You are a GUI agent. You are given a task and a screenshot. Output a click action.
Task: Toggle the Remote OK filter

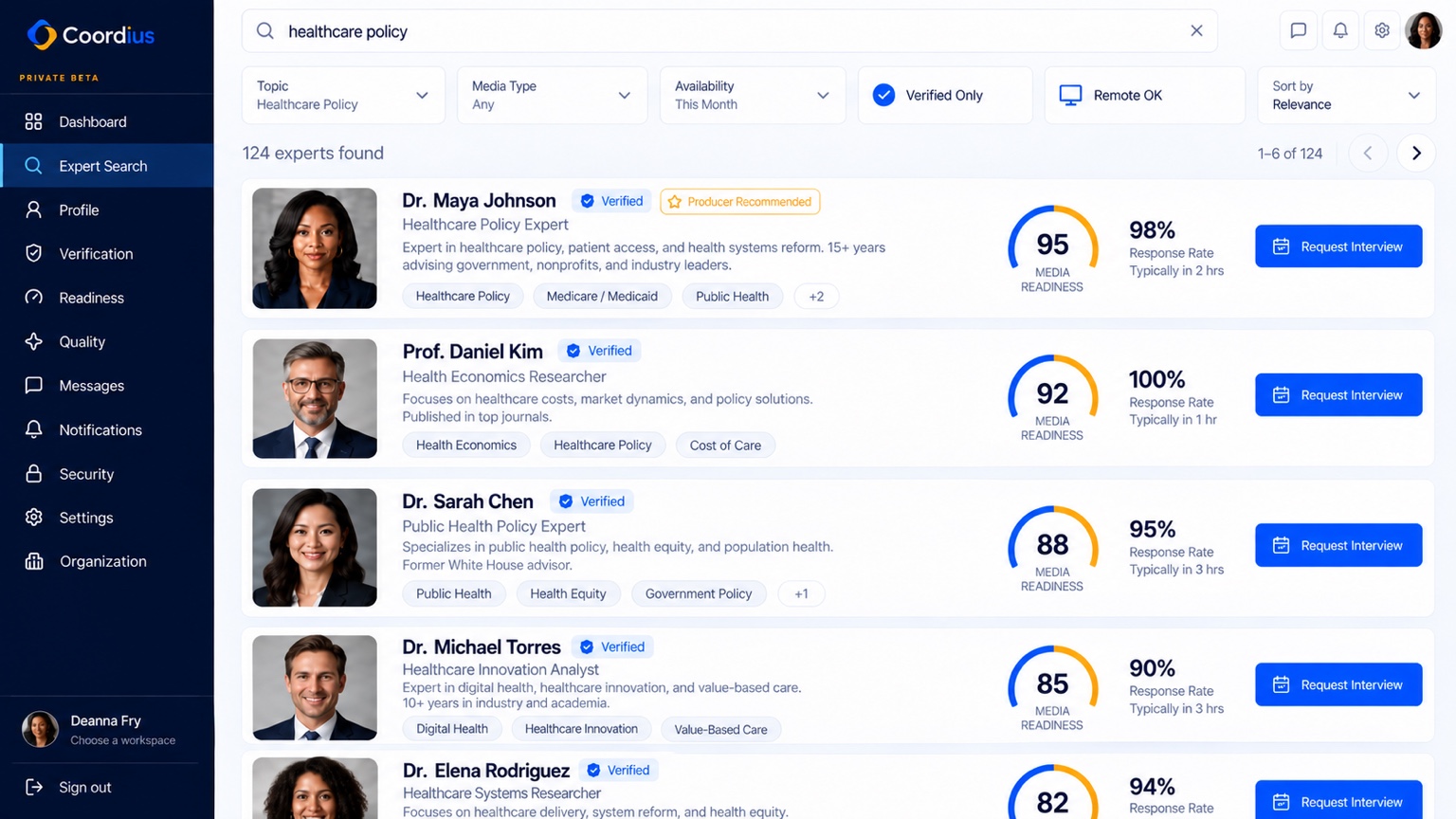pos(1144,95)
